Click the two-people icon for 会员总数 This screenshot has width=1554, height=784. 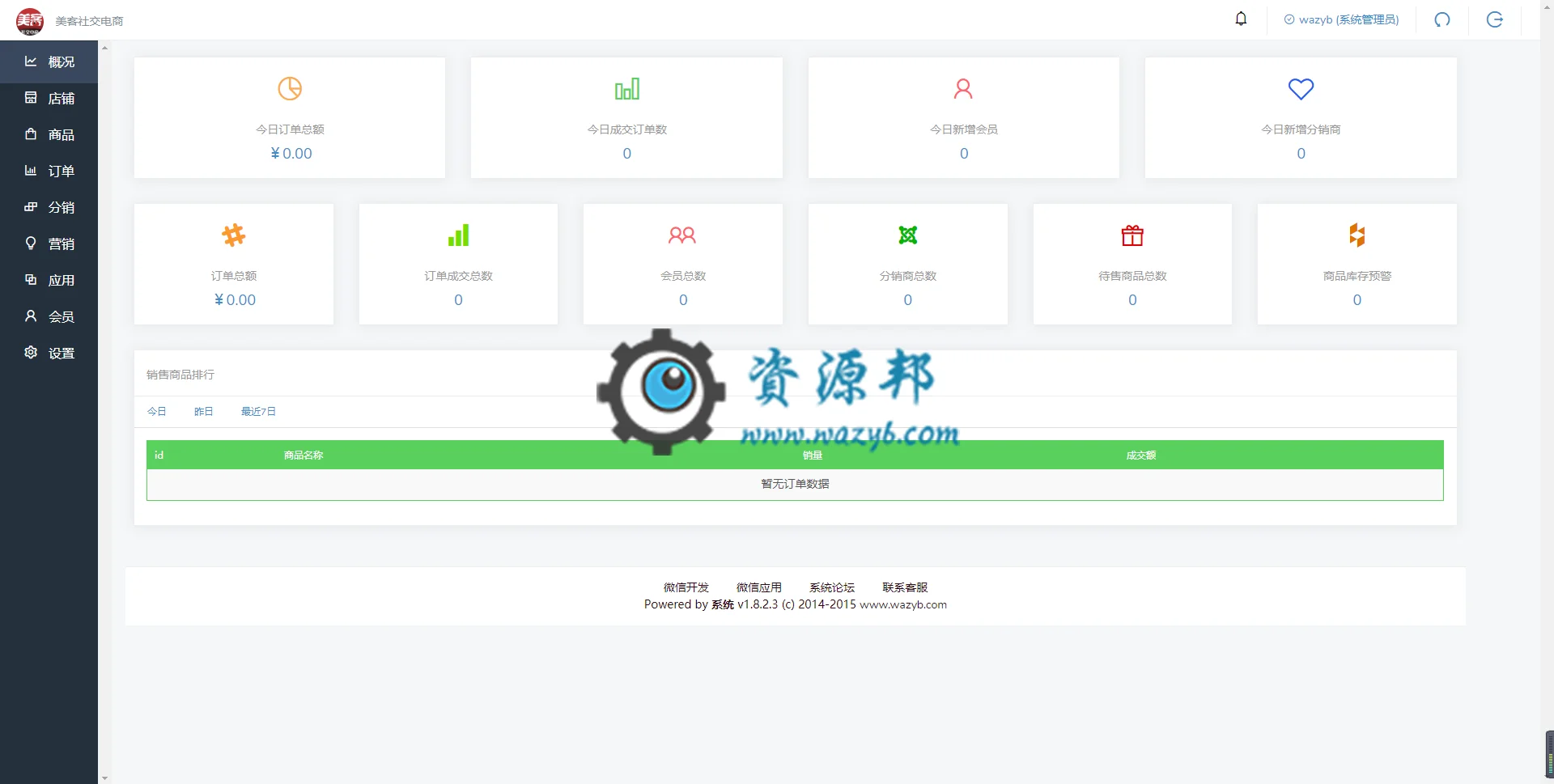(682, 235)
